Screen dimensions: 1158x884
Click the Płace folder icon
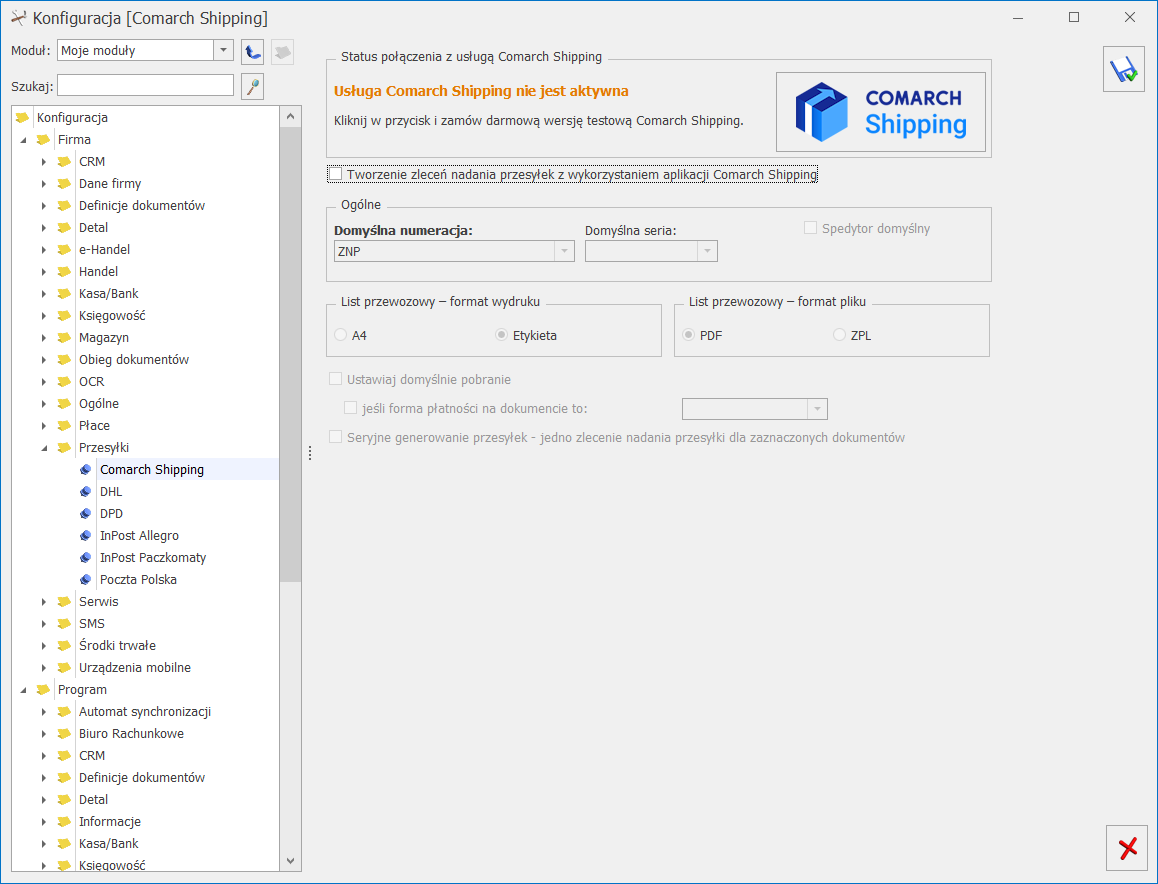coord(64,426)
